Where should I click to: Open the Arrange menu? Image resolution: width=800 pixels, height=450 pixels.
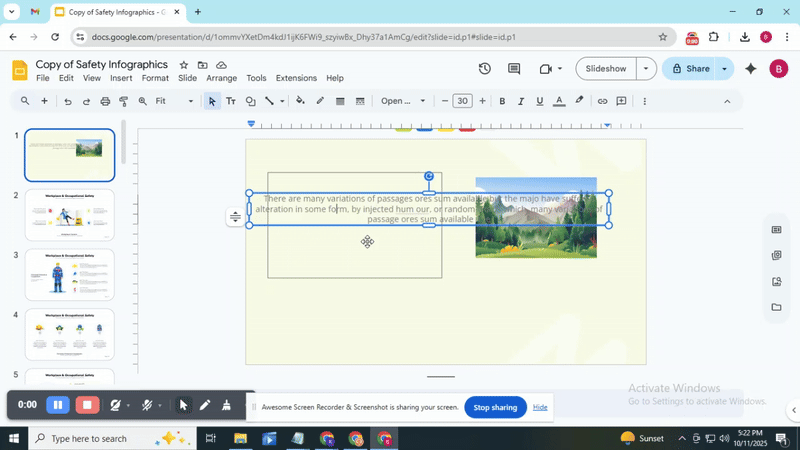pyautogui.click(x=221, y=78)
